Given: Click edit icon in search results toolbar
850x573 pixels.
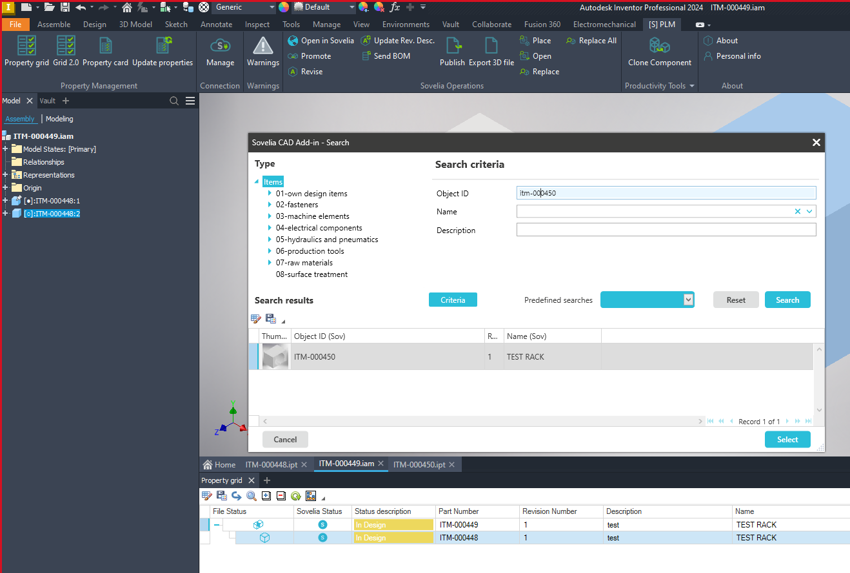Looking at the screenshot, I should tap(256, 319).
